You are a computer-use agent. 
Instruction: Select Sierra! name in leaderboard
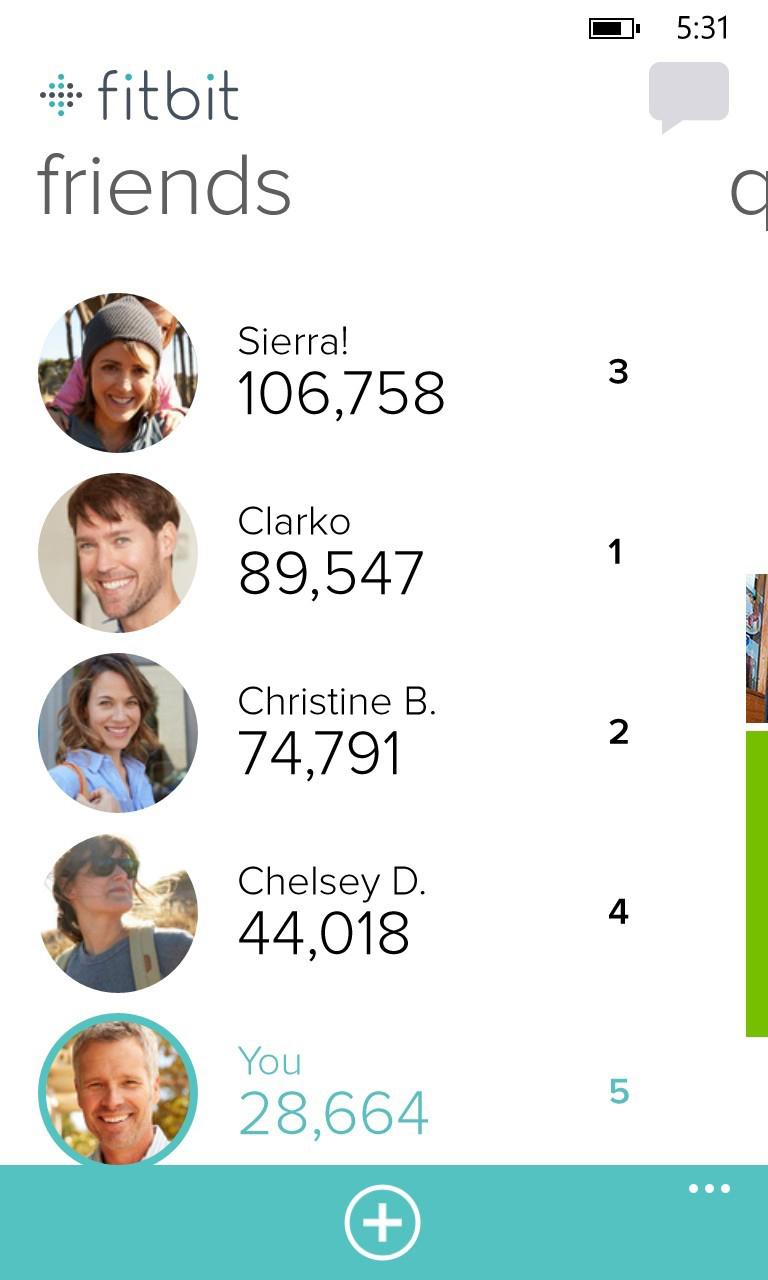(x=293, y=342)
